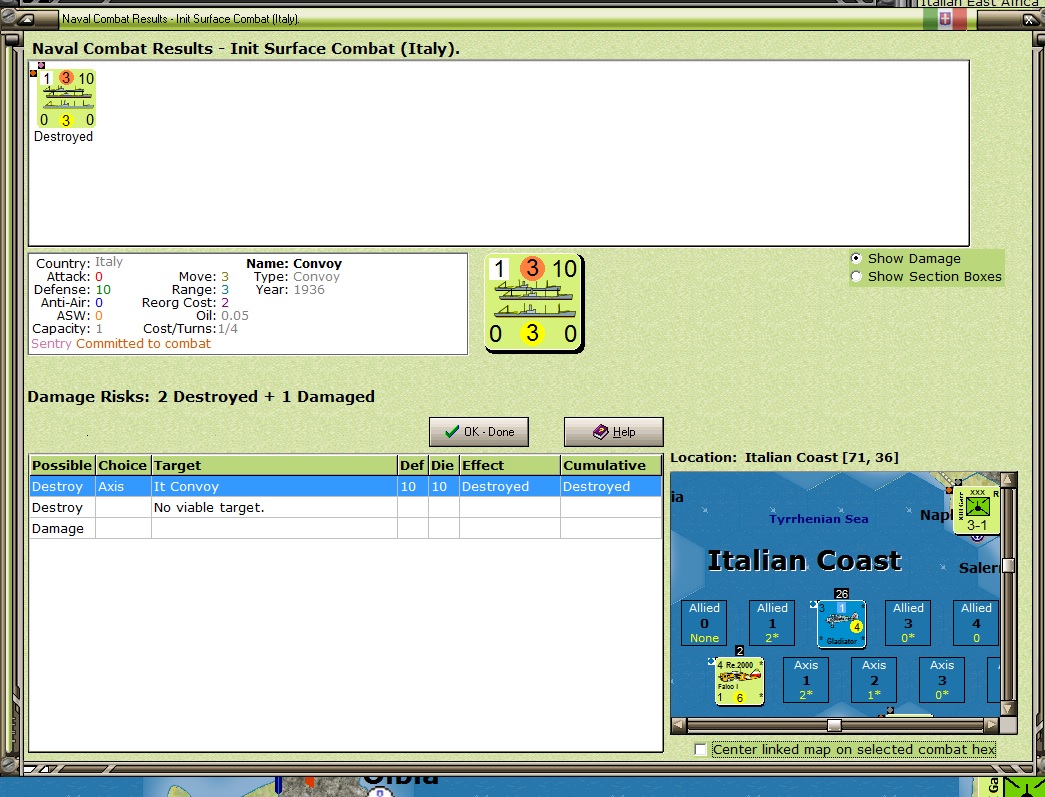Screen dimensions: 1045x797
Task: Click the Axis 2 section box
Action: coord(874,680)
